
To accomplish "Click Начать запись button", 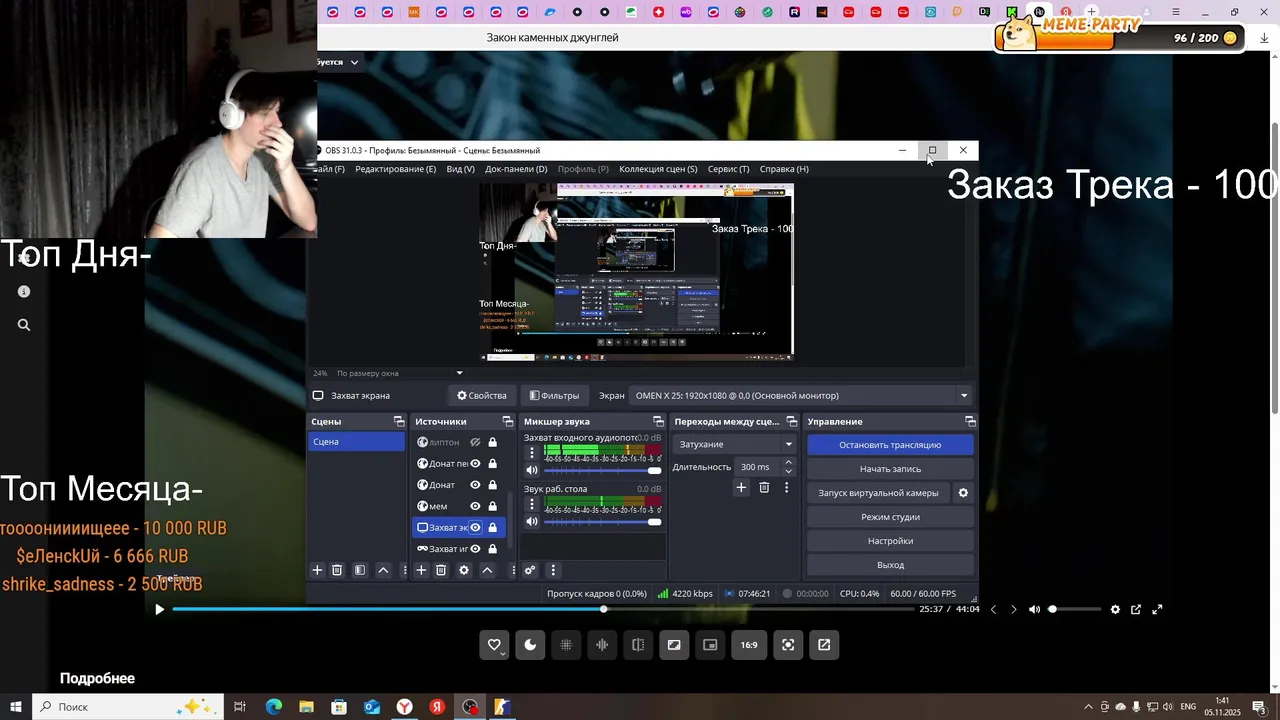I will tap(890, 469).
